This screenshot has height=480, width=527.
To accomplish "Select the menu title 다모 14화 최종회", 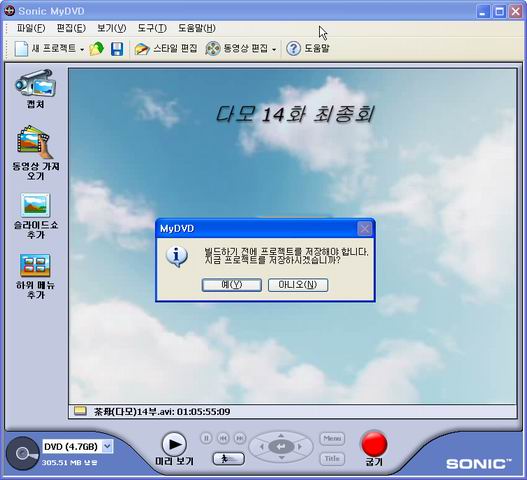I will (294, 114).
